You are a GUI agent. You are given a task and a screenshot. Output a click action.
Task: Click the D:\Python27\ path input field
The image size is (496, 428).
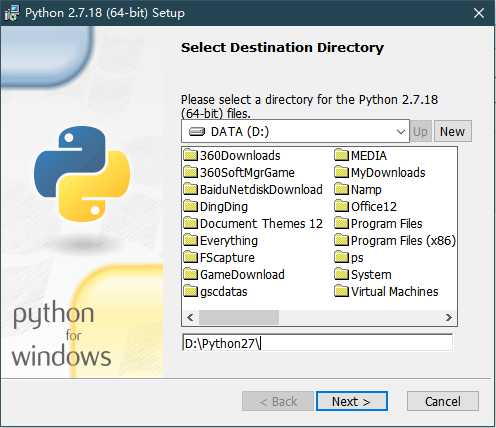tap(317, 343)
